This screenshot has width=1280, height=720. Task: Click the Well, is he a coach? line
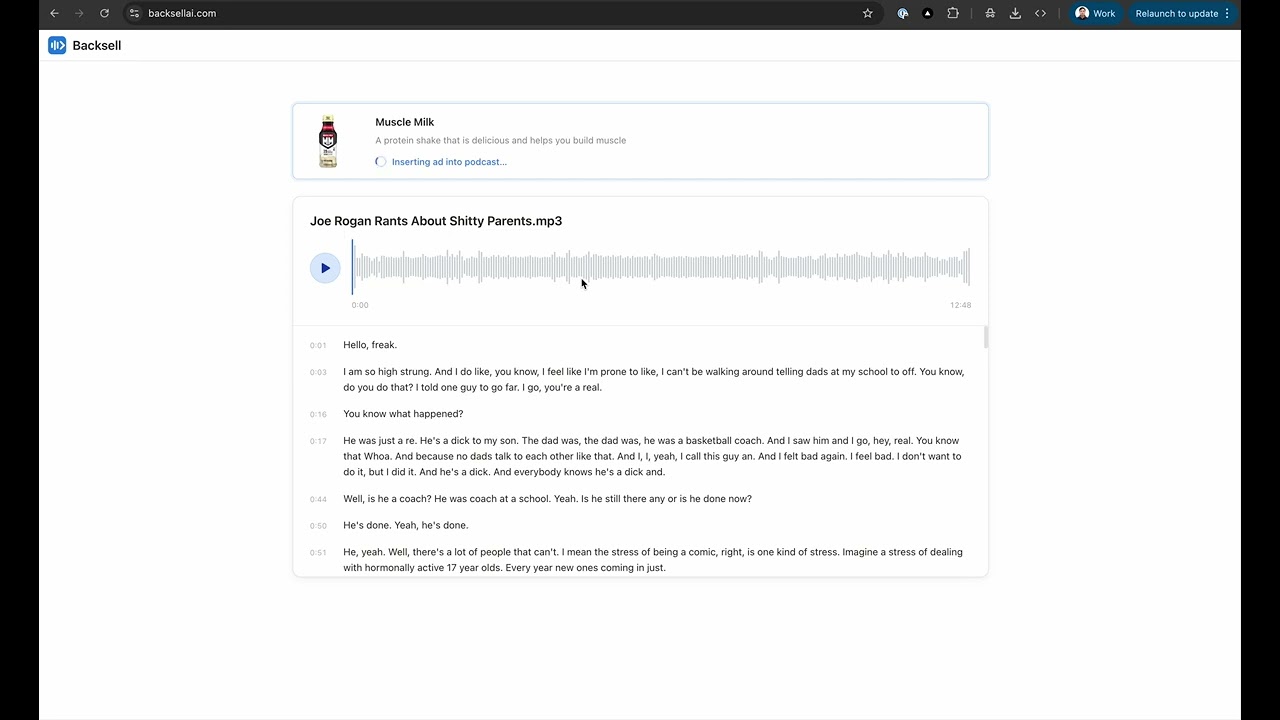tap(547, 499)
